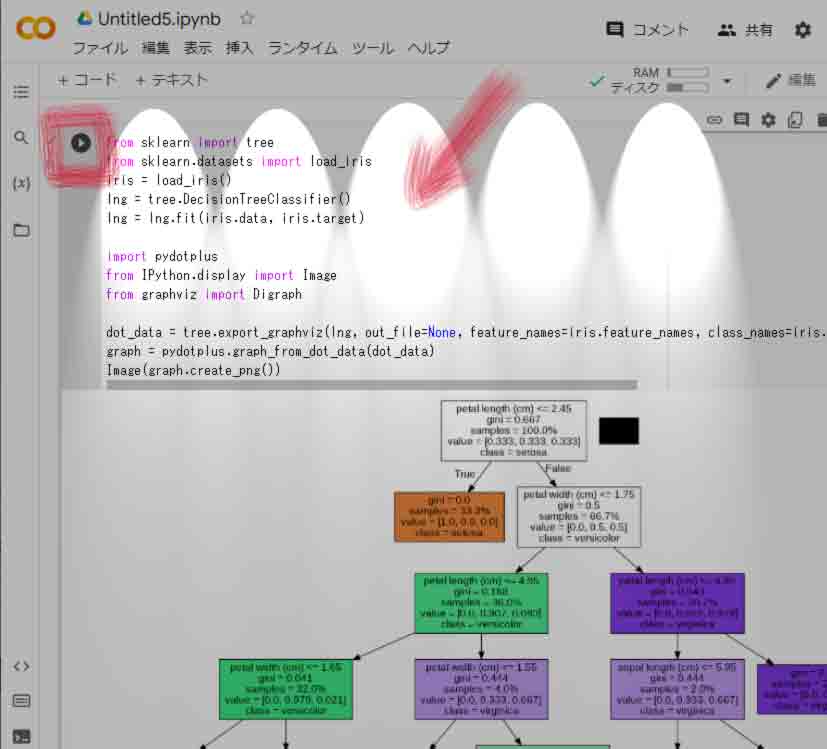Open cell editor settings gear
This screenshot has width=827, height=749.
768,120
